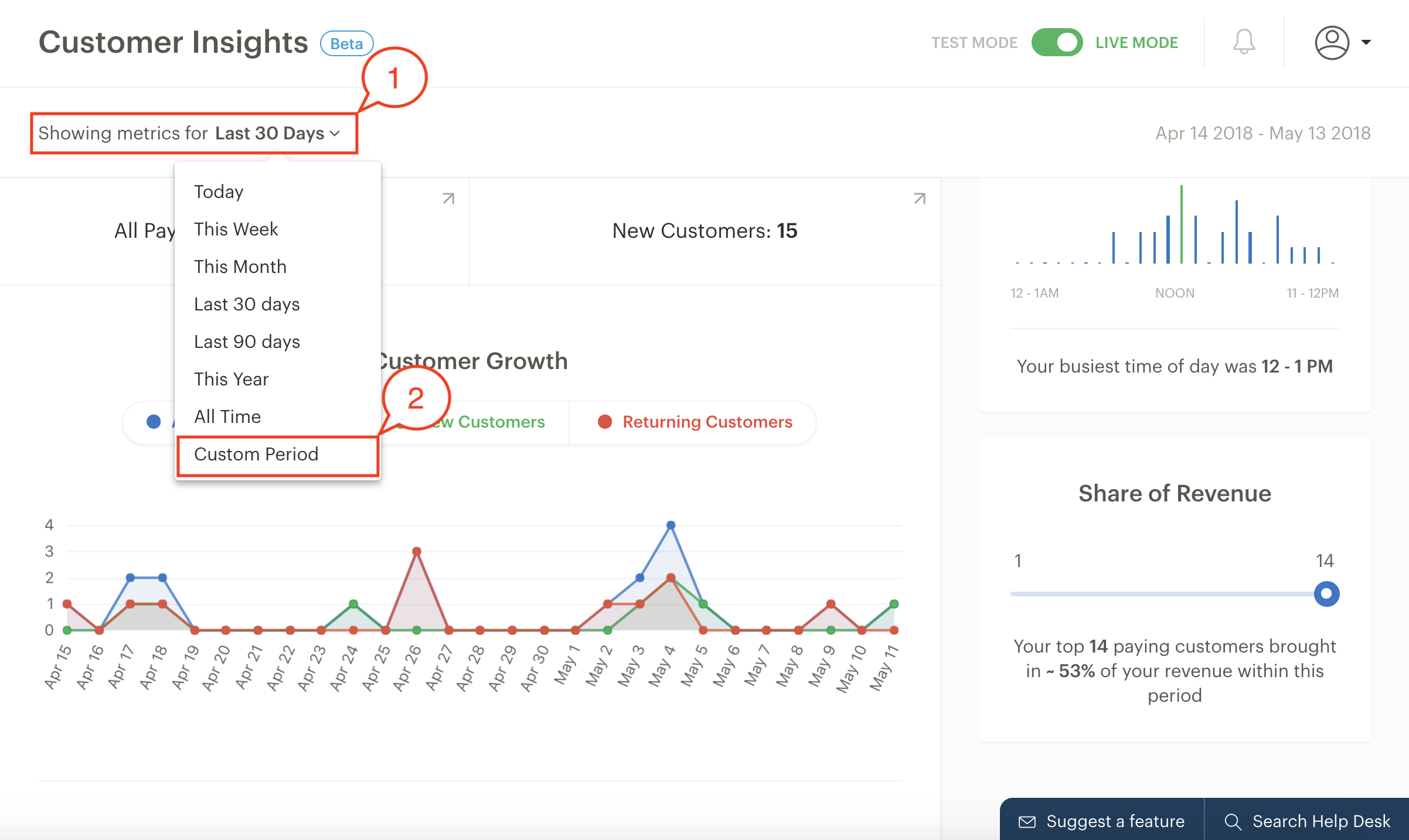The height and width of the screenshot is (840, 1409).
Task: Click the 'New Customers: 15' metric text
Action: tap(704, 231)
